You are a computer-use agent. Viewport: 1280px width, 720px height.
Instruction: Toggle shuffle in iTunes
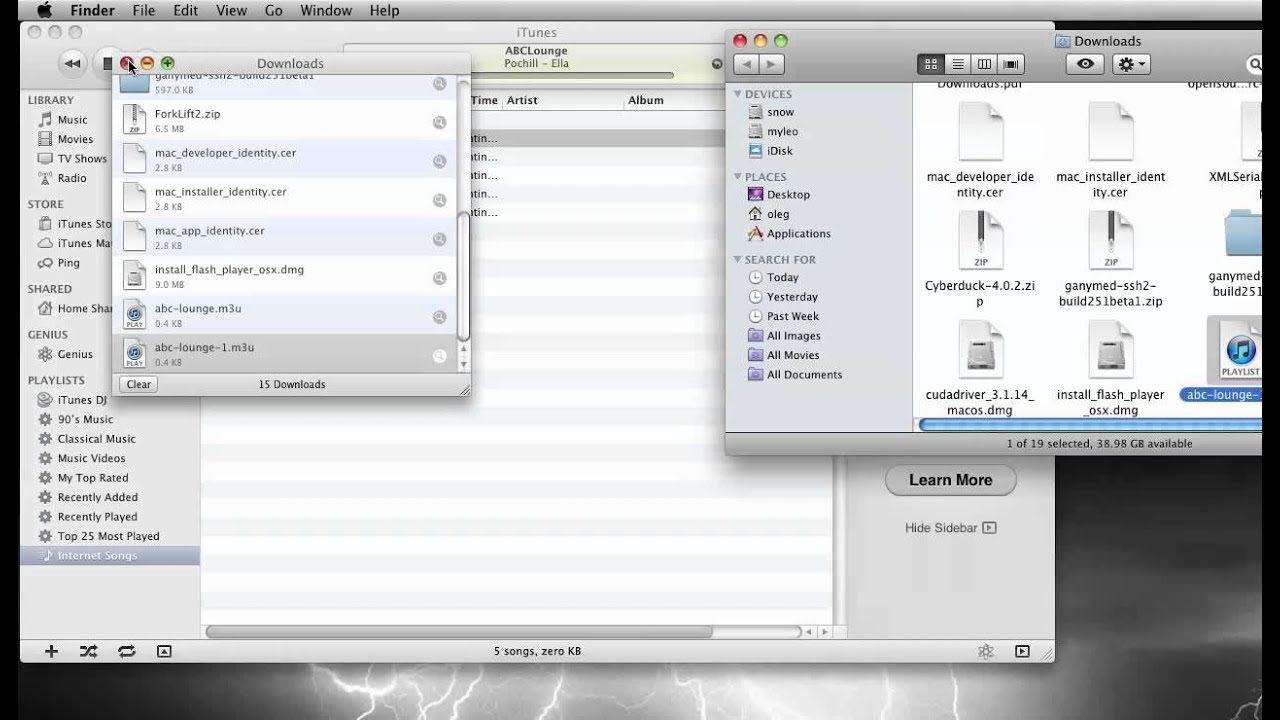click(88, 651)
